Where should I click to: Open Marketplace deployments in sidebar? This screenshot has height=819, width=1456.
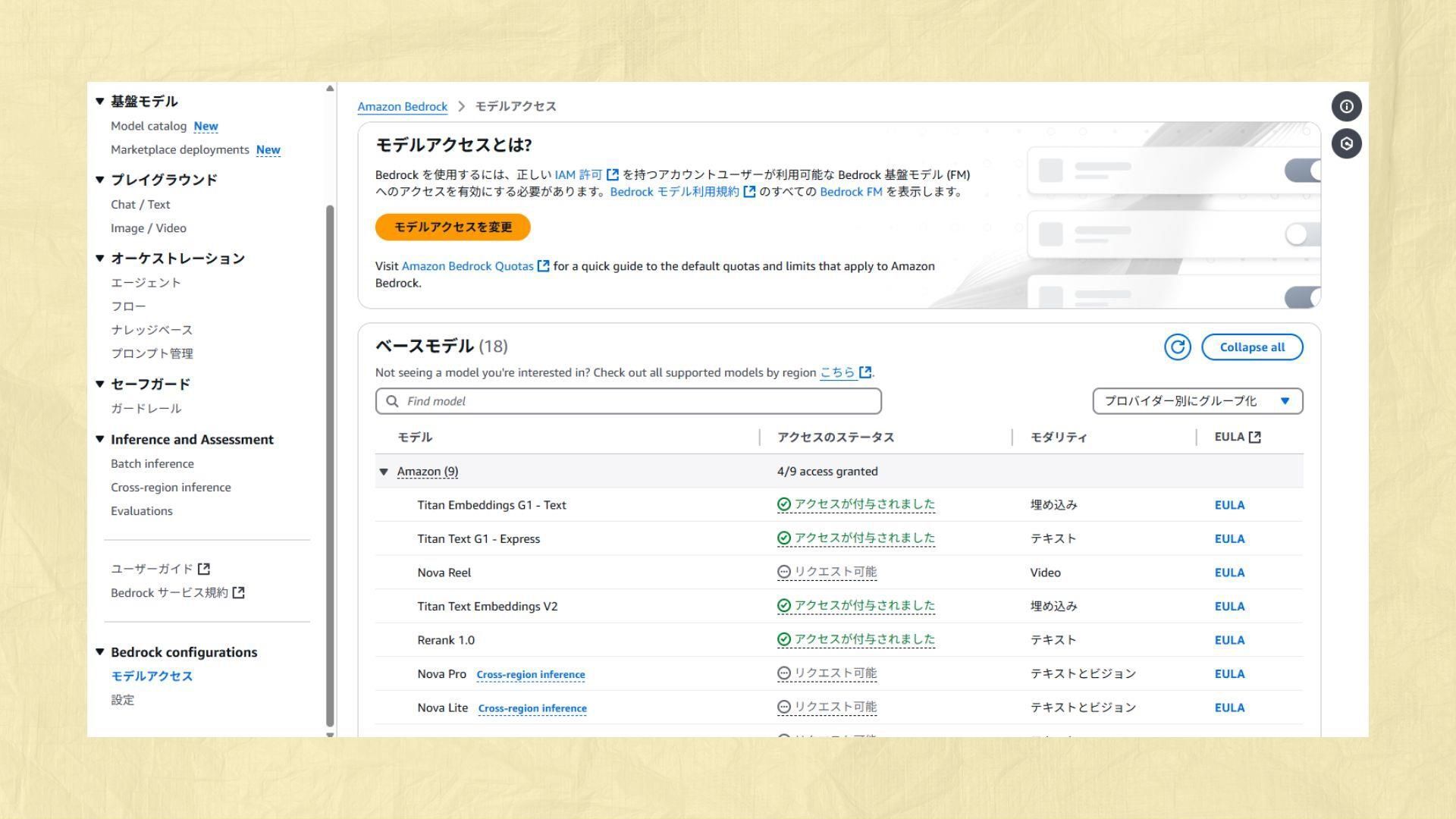[x=180, y=149]
